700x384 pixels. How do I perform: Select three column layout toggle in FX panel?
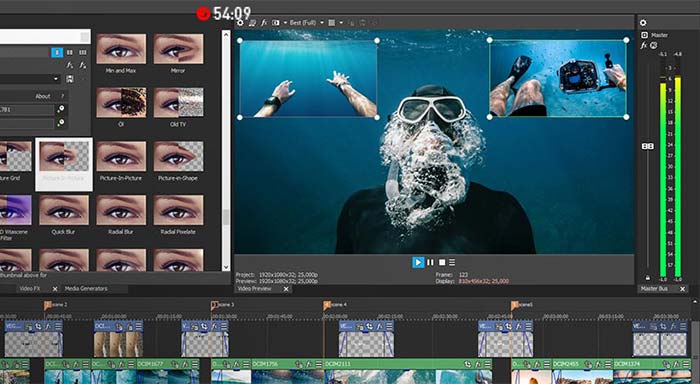click(83, 53)
